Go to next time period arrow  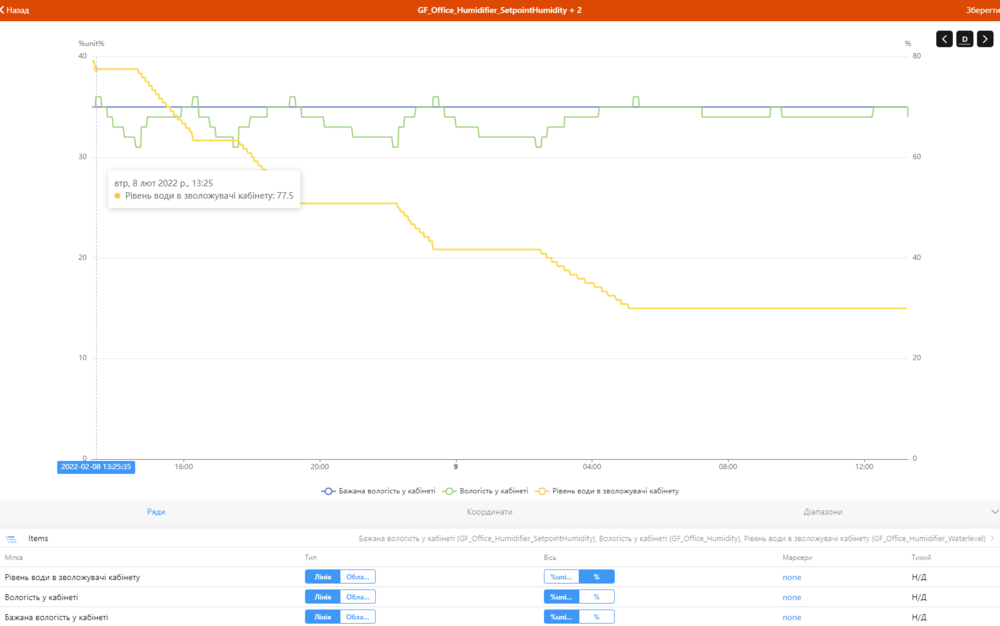pyautogui.click(x=985, y=39)
